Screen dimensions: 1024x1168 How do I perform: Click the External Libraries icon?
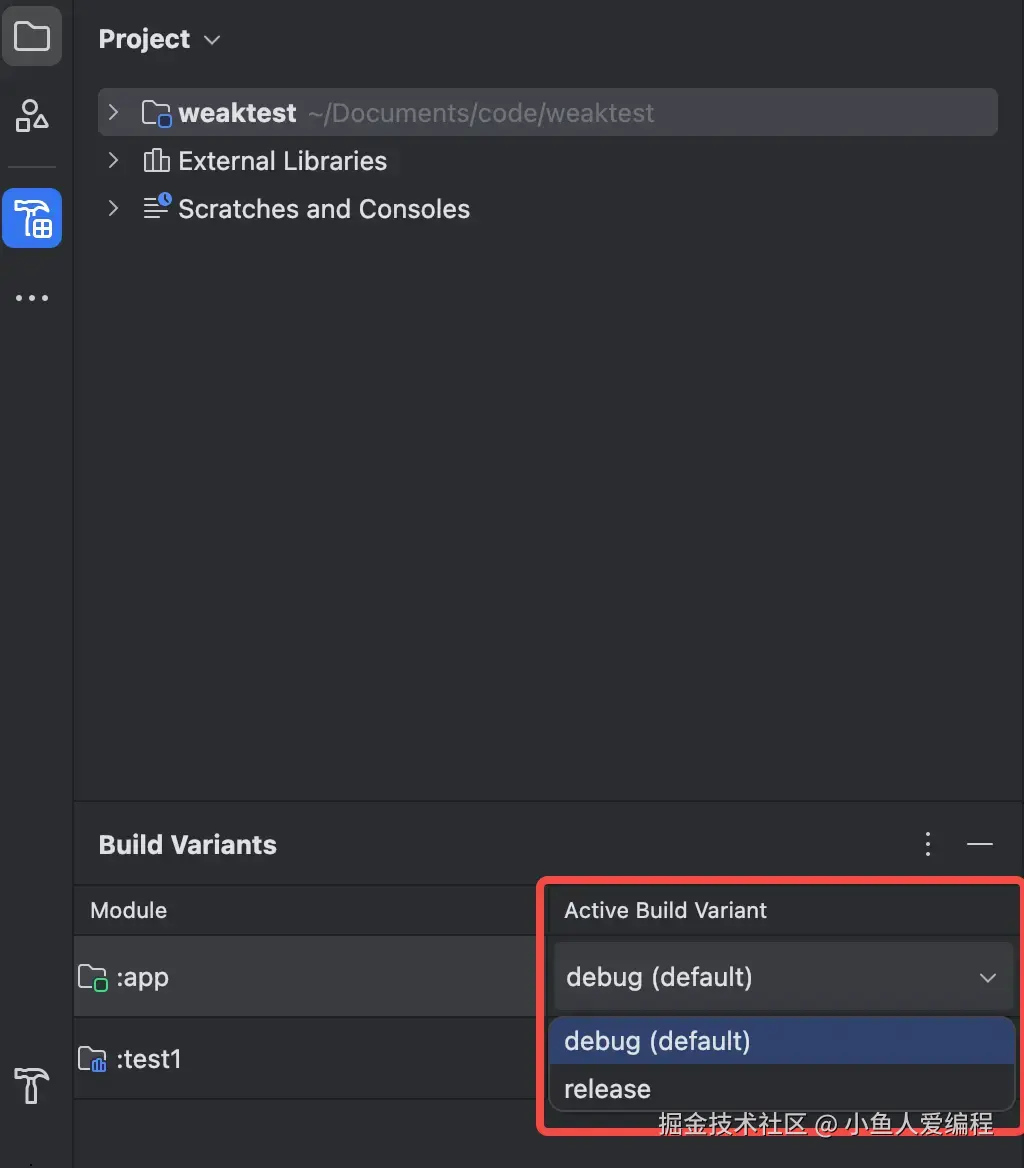pyautogui.click(x=156, y=161)
